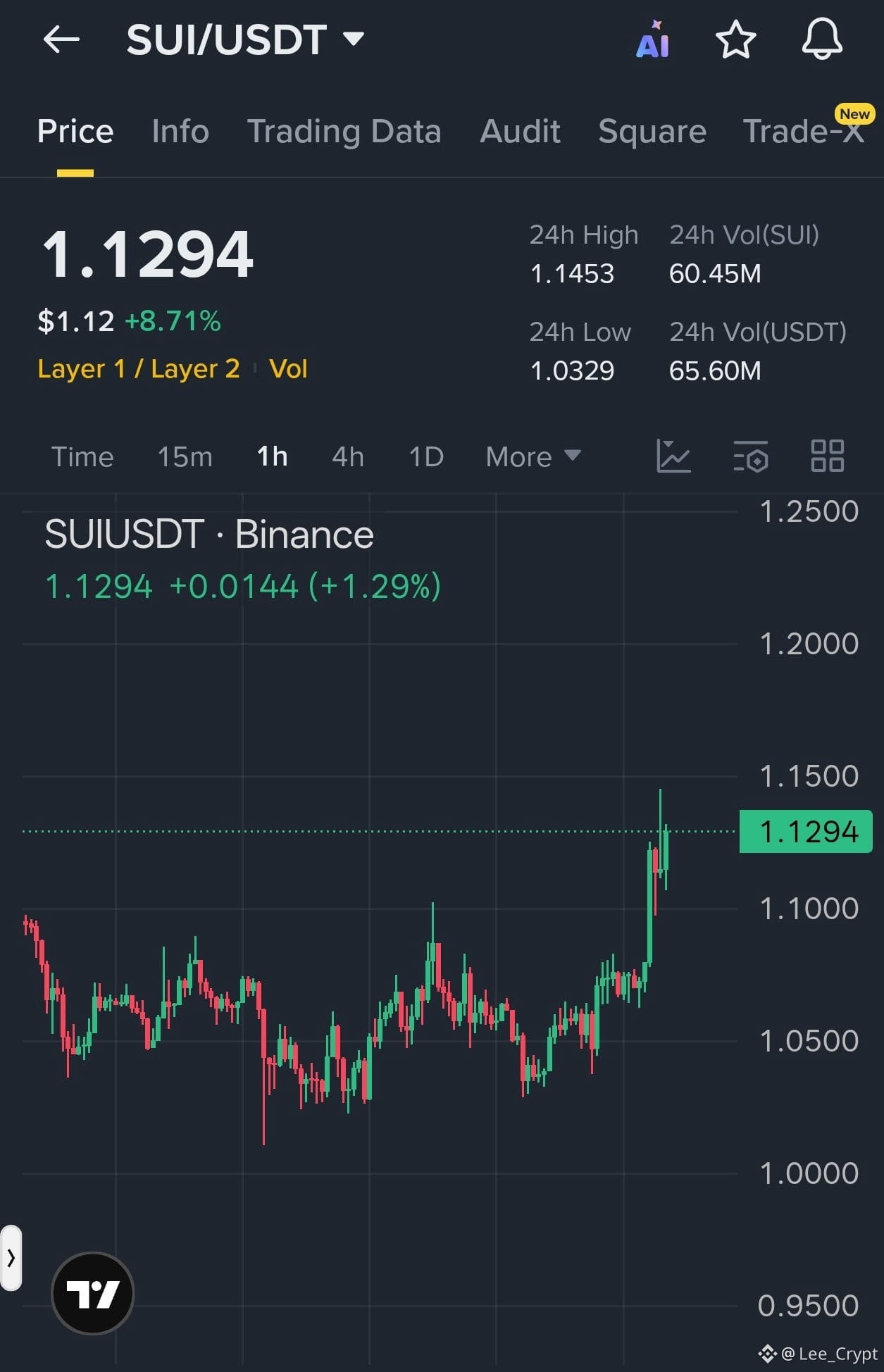
Task: Tap the 24h High value 1.1453
Action: click(572, 274)
